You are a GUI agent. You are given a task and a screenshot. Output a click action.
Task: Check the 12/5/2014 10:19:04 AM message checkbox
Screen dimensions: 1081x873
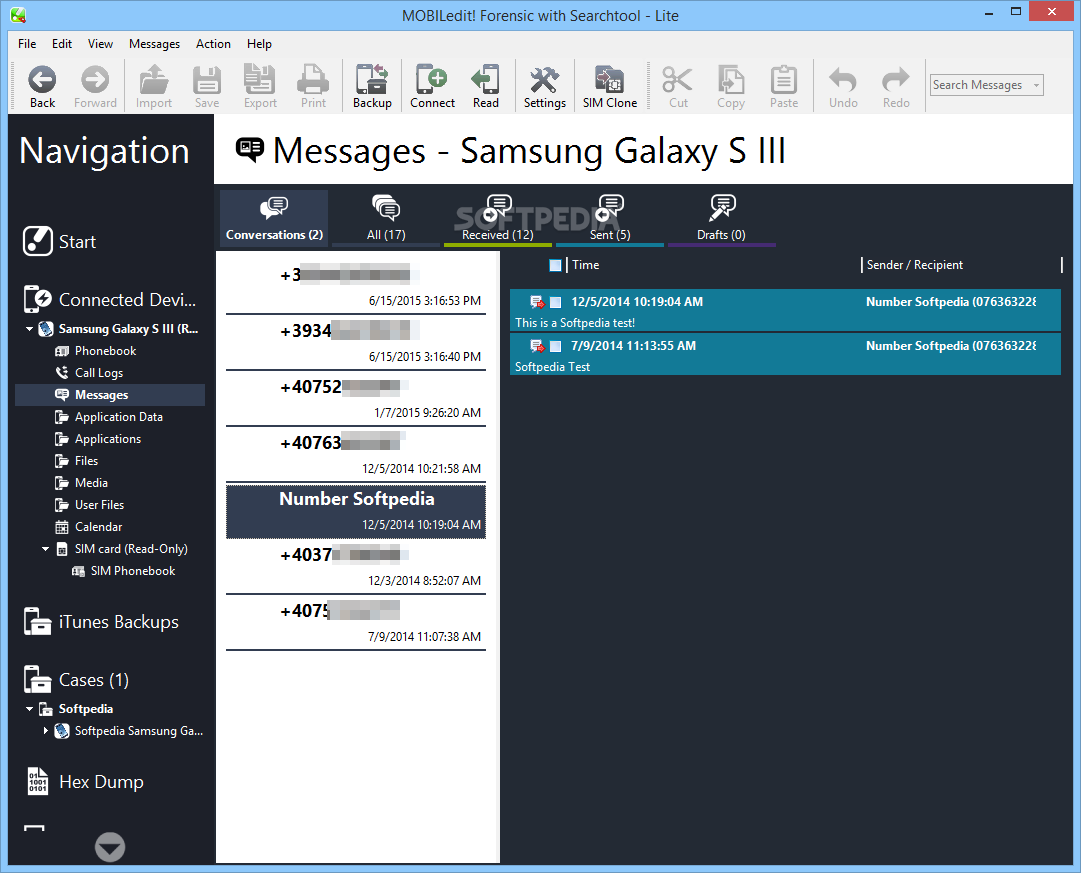coord(556,302)
